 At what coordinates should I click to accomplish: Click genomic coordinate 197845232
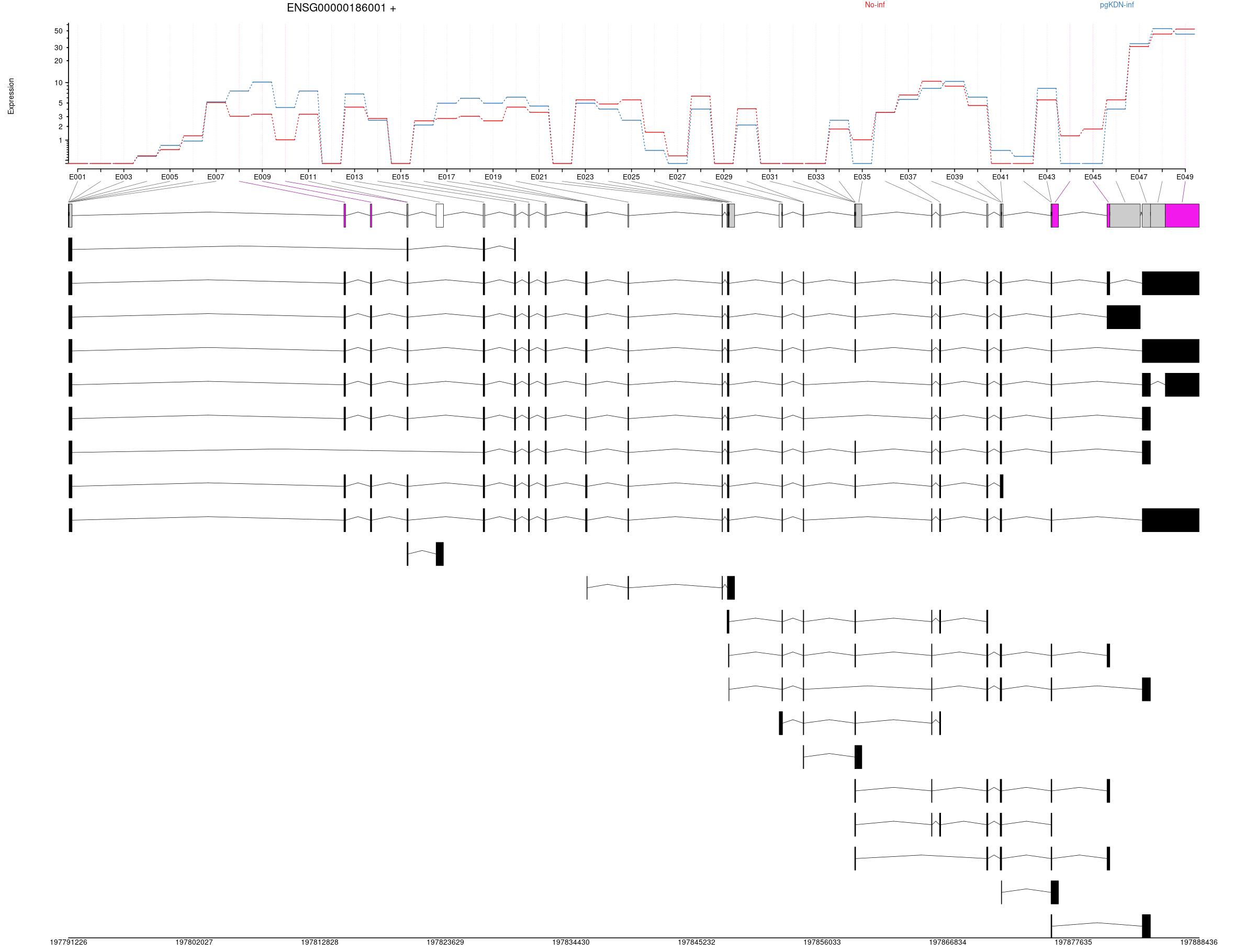click(696, 942)
